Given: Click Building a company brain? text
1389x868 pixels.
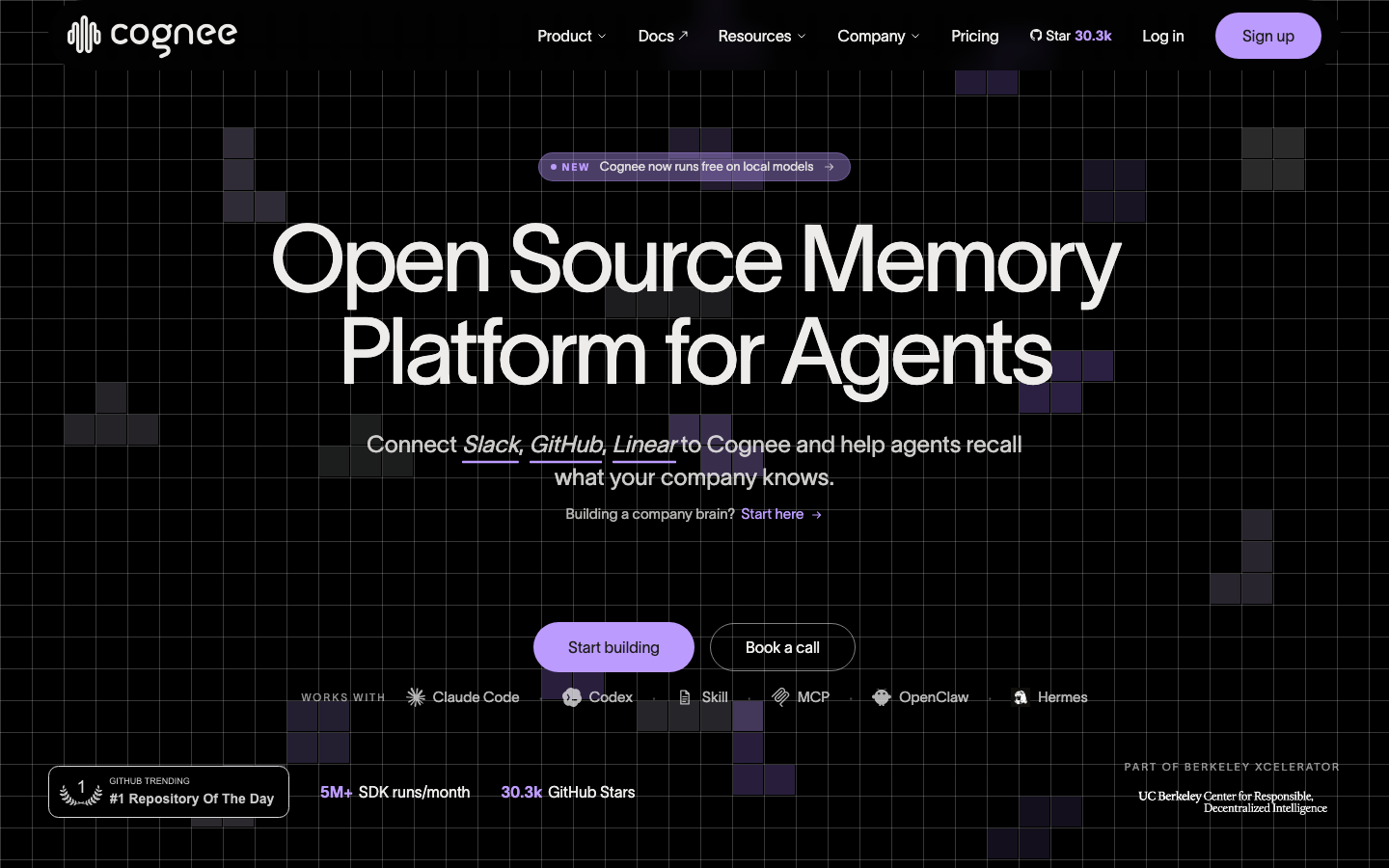Looking at the screenshot, I should [x=650, y=514].
